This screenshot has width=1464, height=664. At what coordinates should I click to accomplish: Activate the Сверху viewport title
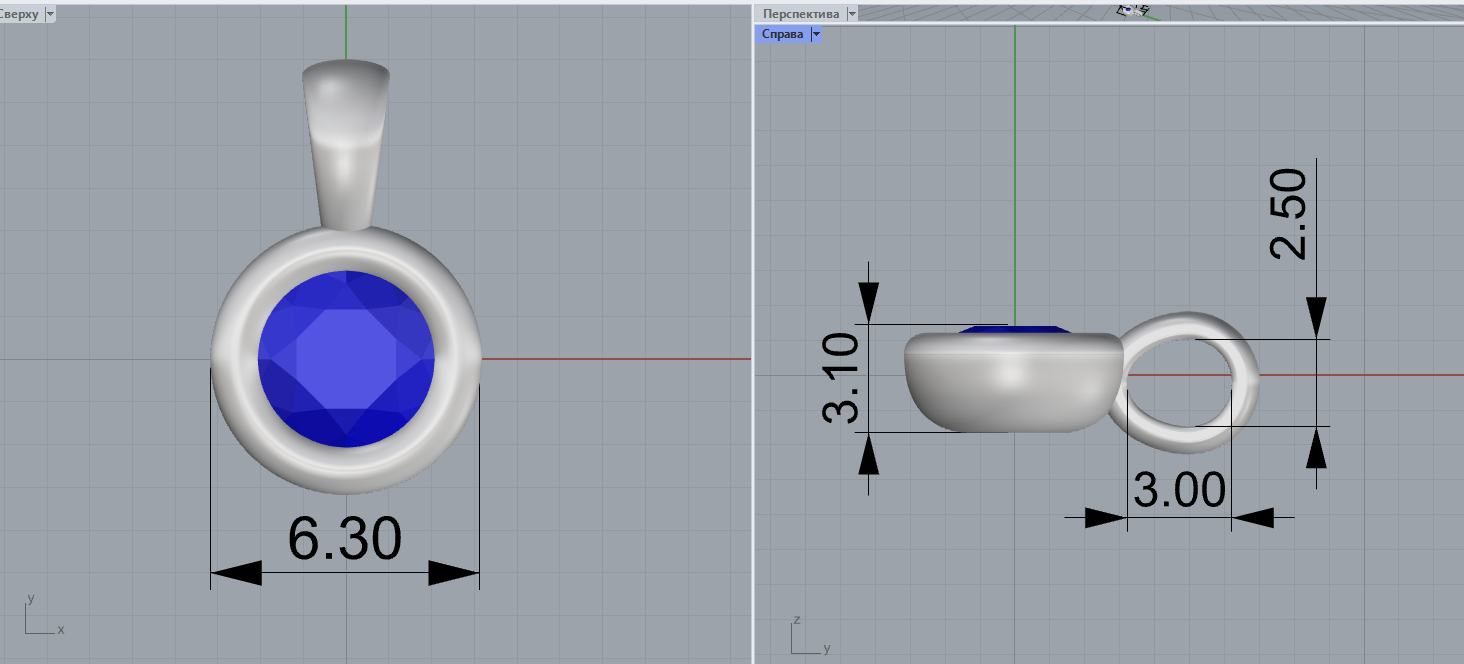pos(20,14)
